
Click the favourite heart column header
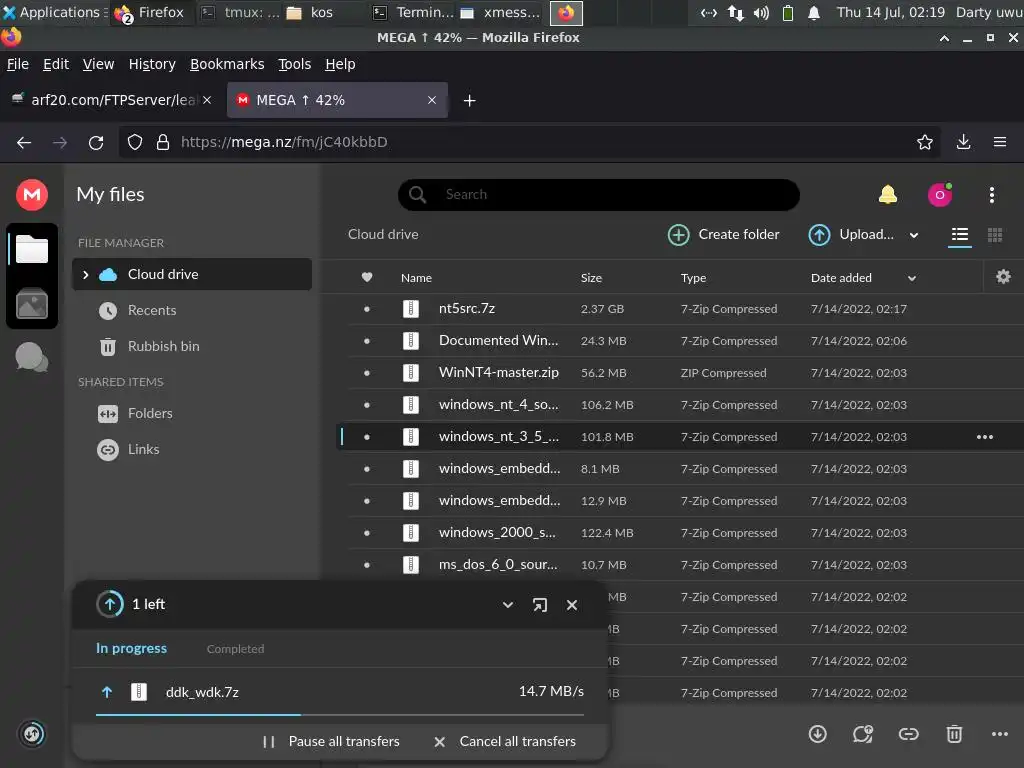pos(367,278)
